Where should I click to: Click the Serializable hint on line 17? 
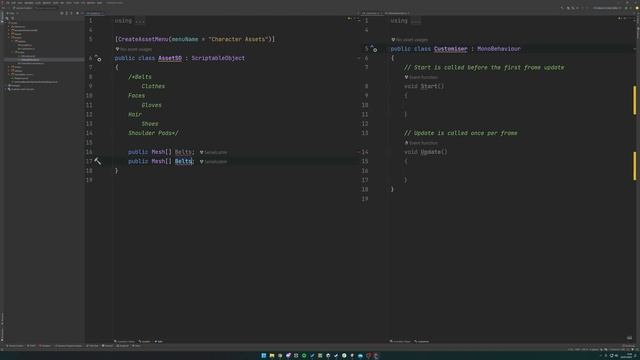213,162
